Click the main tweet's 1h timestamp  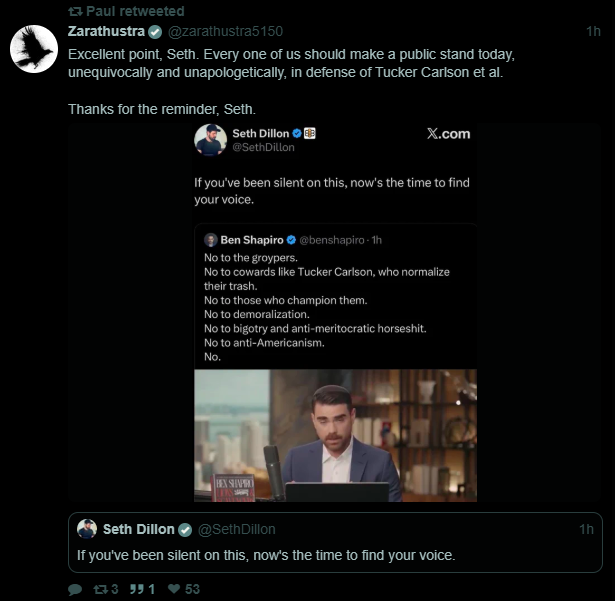tap(593, 31)
